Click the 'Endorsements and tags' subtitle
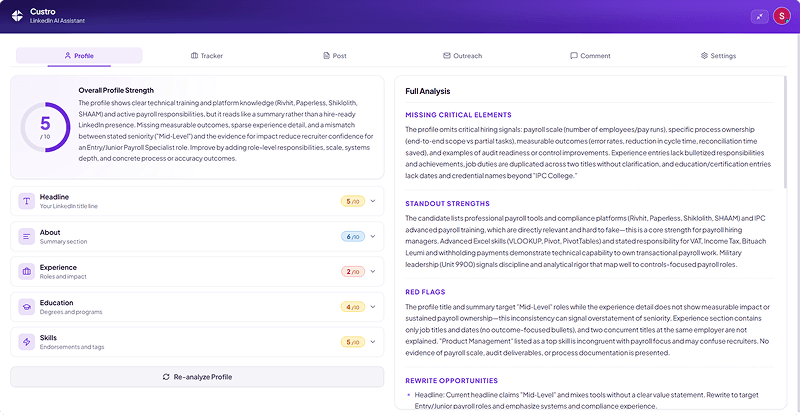This screenshot has height=415, width=800. 72,347
